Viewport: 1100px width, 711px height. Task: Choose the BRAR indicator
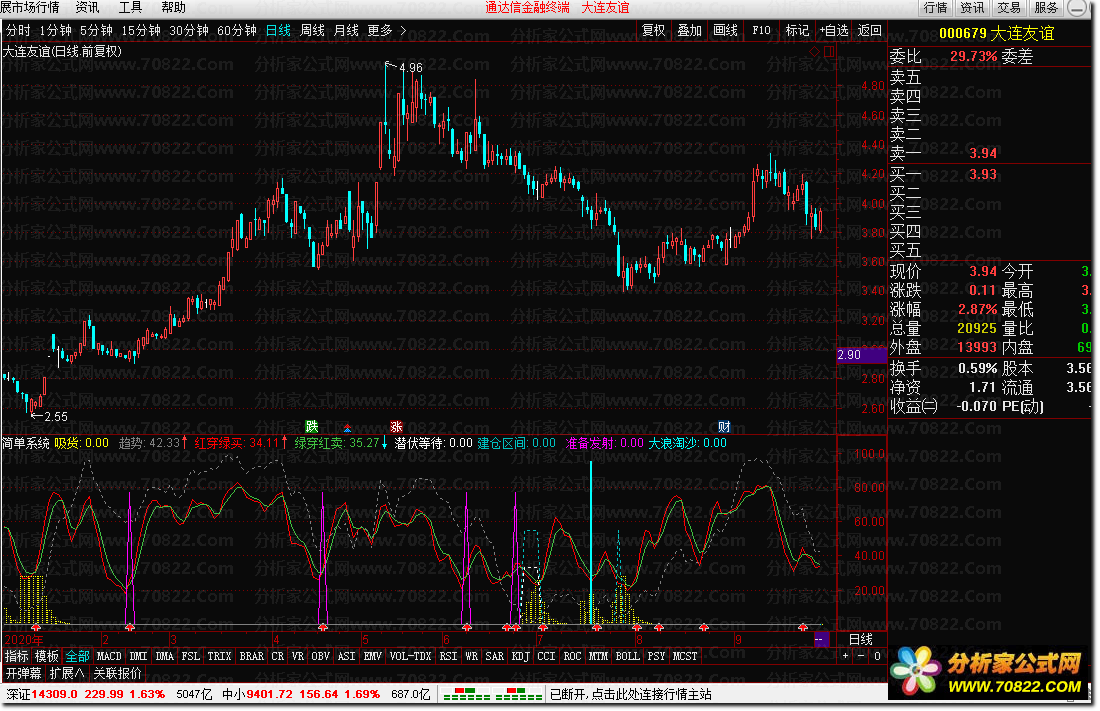252,656
